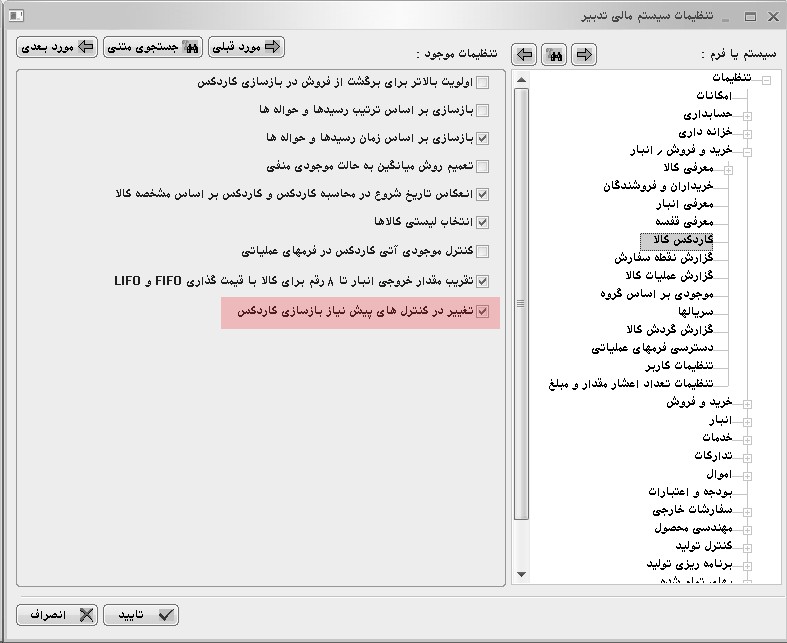Expand the اموال tree node
787x643 pixels.
tap(747, 474)
